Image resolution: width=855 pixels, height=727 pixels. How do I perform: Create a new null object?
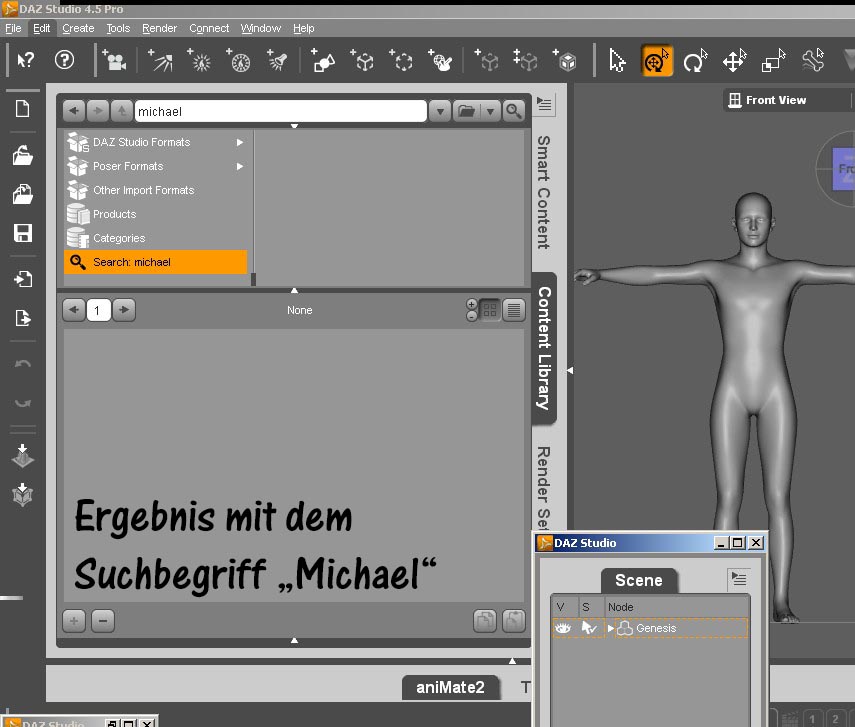click(x=362, y=61)
